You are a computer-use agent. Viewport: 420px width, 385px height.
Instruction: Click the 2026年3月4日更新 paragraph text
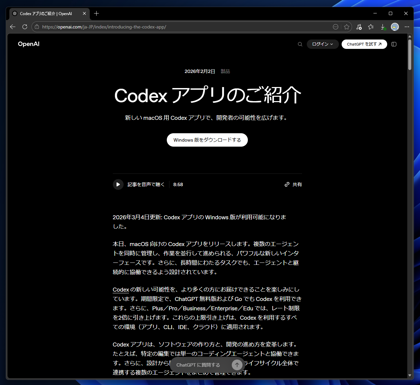[x=199, y=222]
